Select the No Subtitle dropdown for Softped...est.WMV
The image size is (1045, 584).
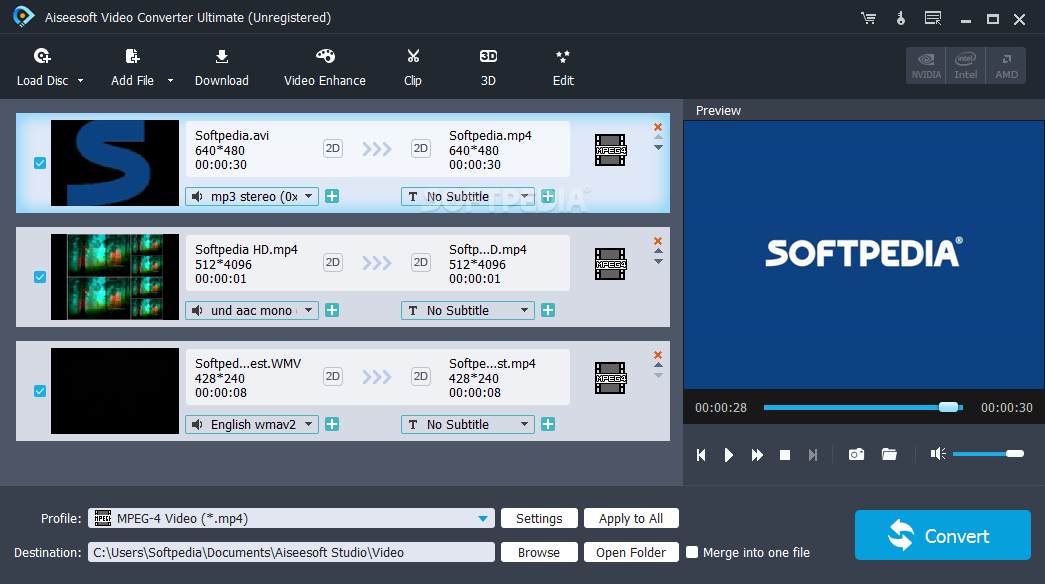467,424
